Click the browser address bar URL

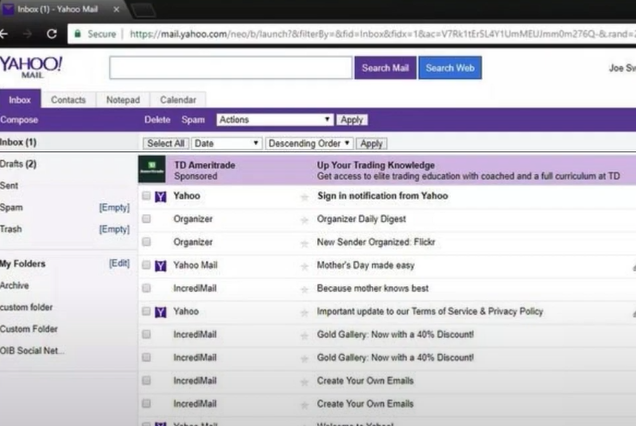(381, 34)
